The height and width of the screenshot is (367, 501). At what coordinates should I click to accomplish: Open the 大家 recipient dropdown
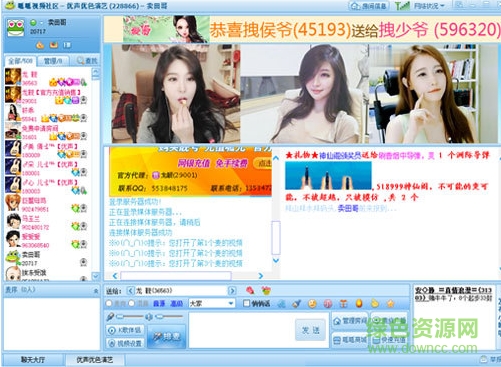[212, 303]
